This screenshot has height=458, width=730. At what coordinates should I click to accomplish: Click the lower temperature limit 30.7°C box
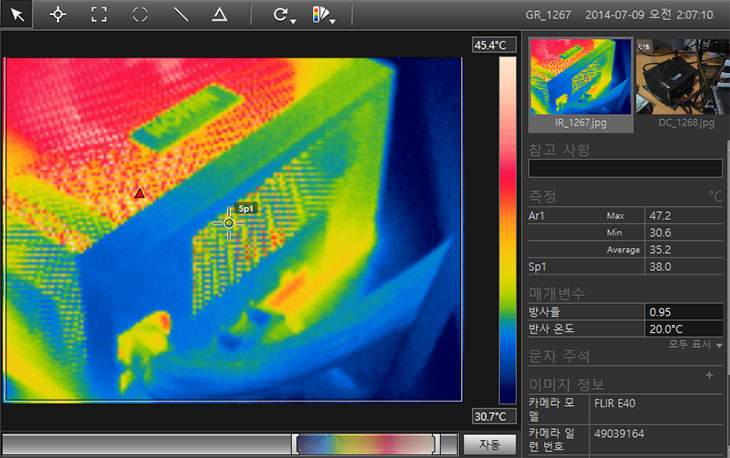tap(494, 416)
